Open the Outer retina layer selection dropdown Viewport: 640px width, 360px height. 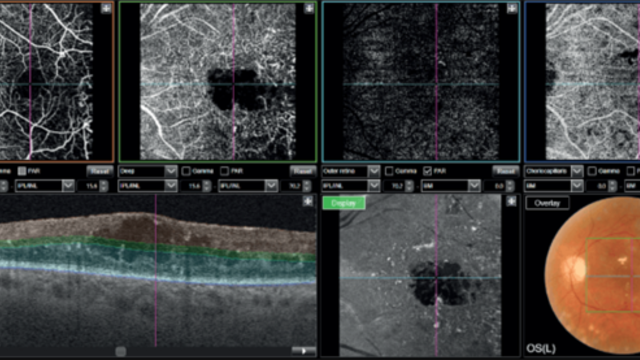point(351,171)
